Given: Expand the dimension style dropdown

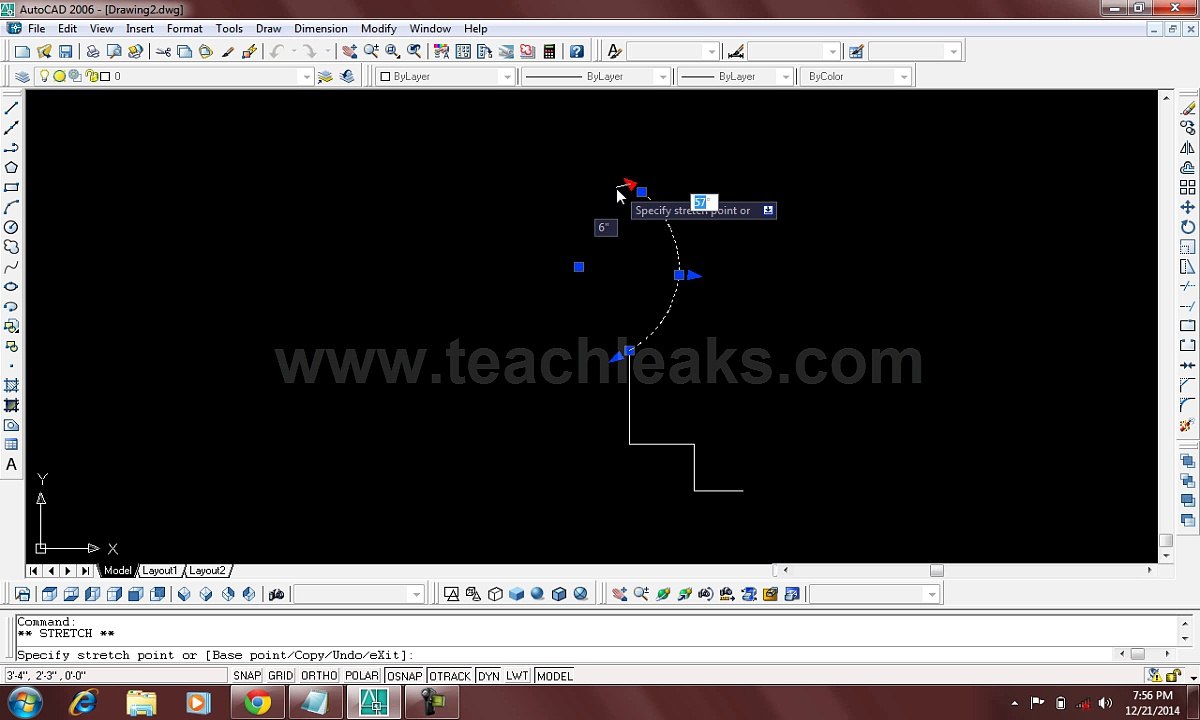Looking at the screenshot, I should (832, 51).
